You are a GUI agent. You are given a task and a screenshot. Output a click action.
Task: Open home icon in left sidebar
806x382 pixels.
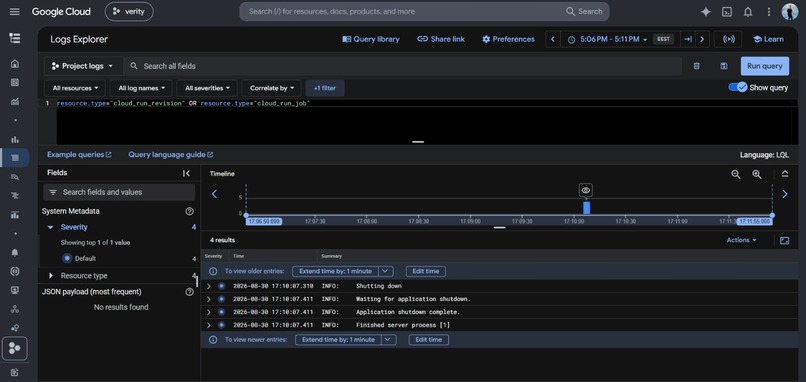tap(15, 64)
